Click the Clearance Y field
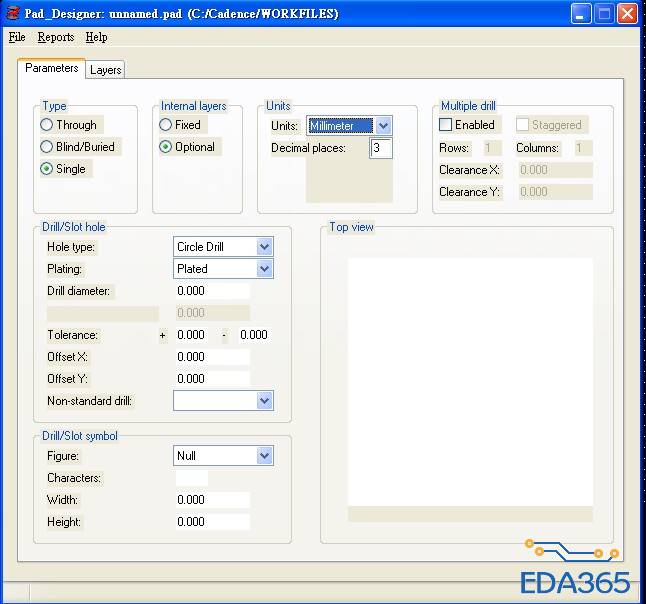This screenshot has width=646, height=604. pyautogui.click(x=555, y=192)
